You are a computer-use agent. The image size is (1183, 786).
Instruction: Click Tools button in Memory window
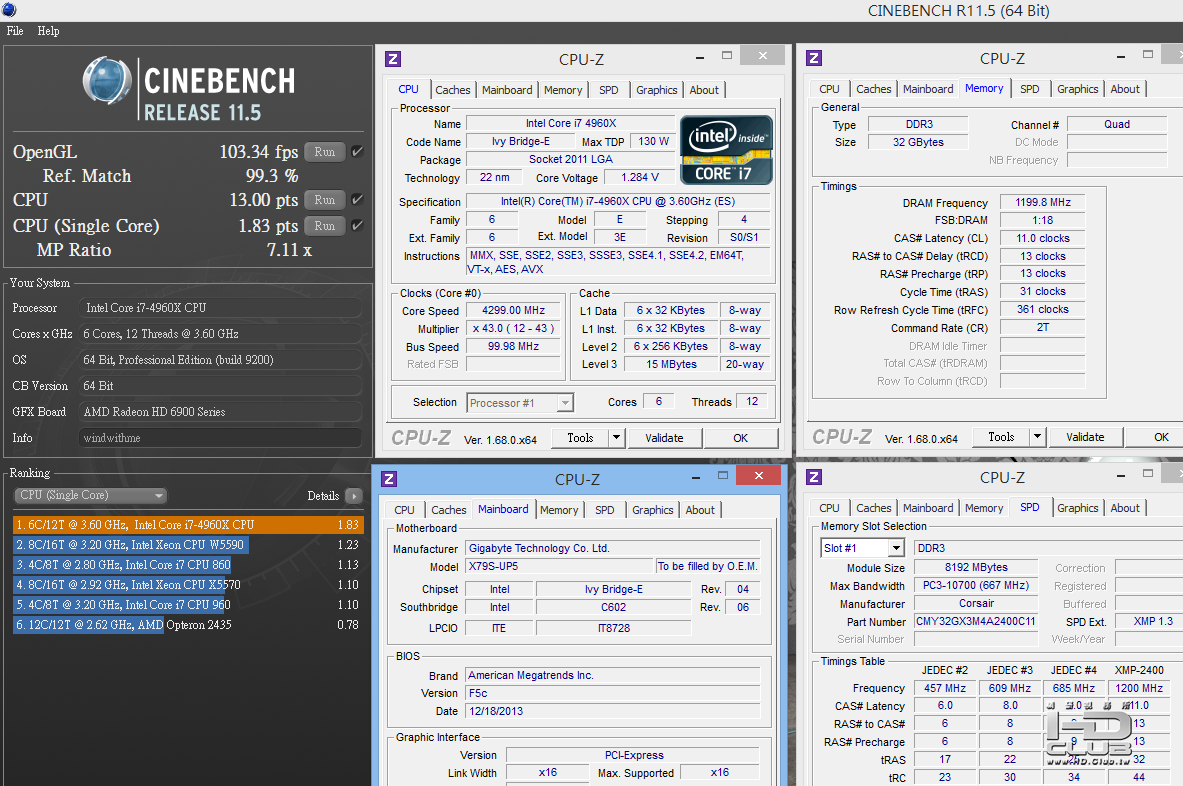pyautogui.click(x=1001, y=437)
